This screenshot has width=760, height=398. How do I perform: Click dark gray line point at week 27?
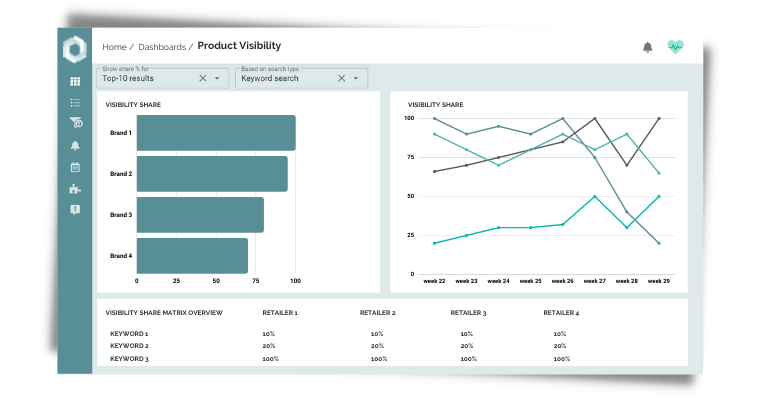[595, 118]
